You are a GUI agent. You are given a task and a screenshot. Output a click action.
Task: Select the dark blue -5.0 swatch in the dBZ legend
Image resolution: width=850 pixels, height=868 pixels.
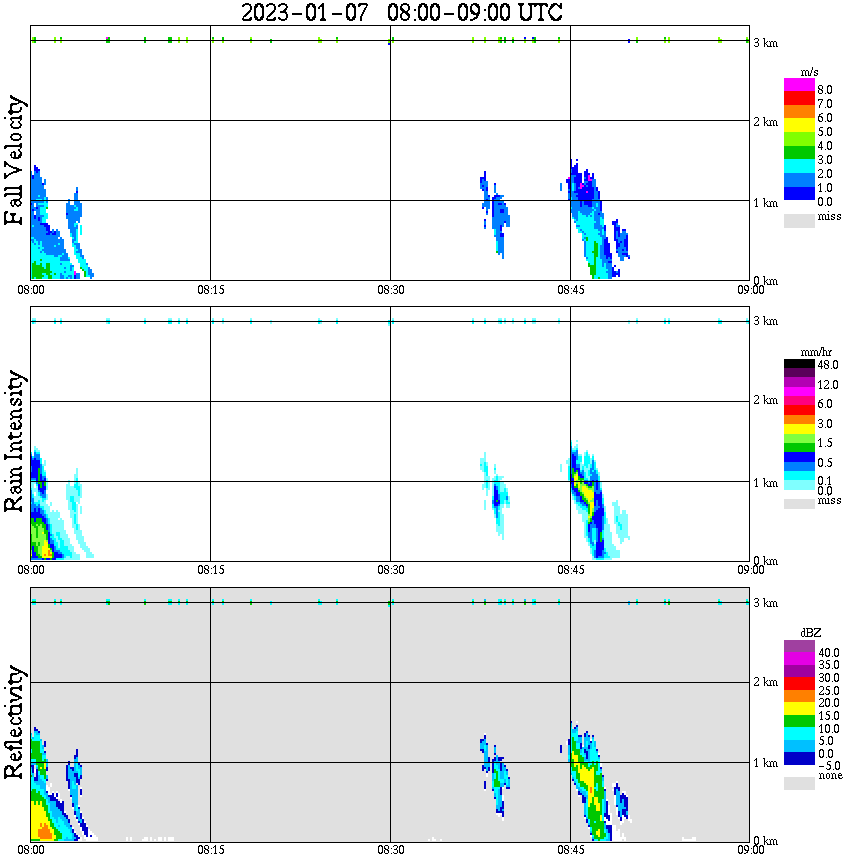point(799,758)
